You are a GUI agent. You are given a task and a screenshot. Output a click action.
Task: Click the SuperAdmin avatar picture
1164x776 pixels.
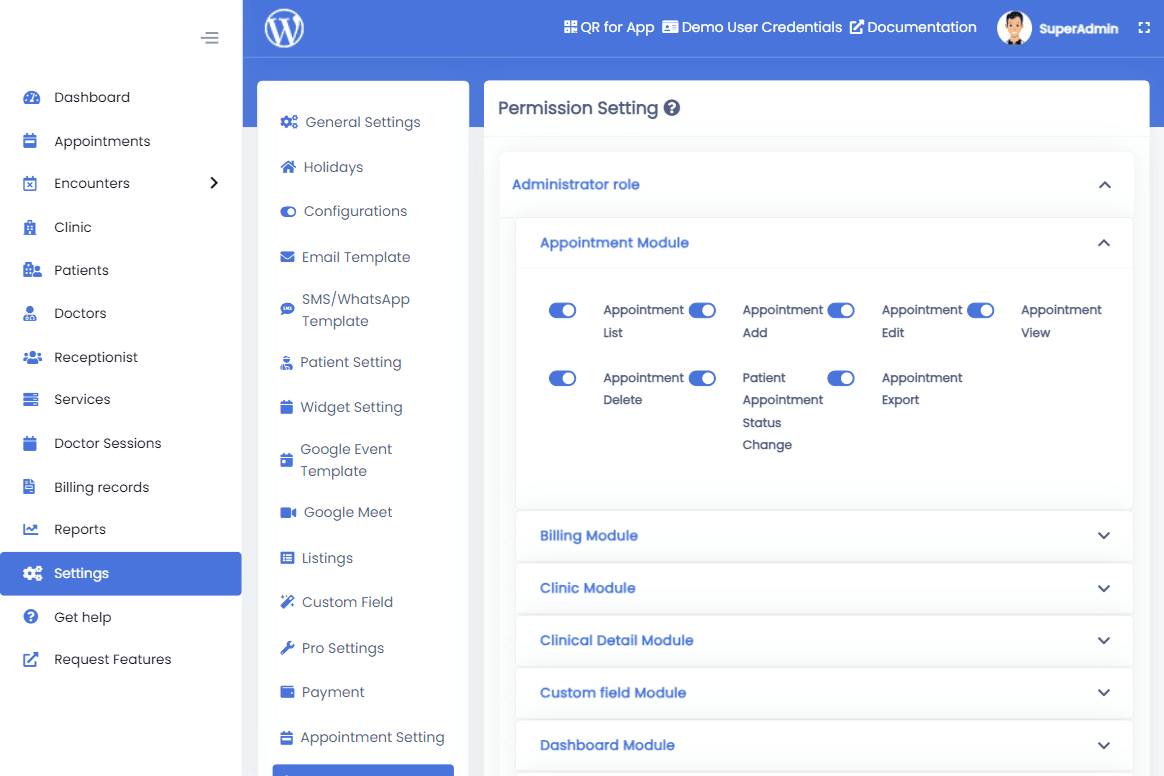tap(1014, 28)
